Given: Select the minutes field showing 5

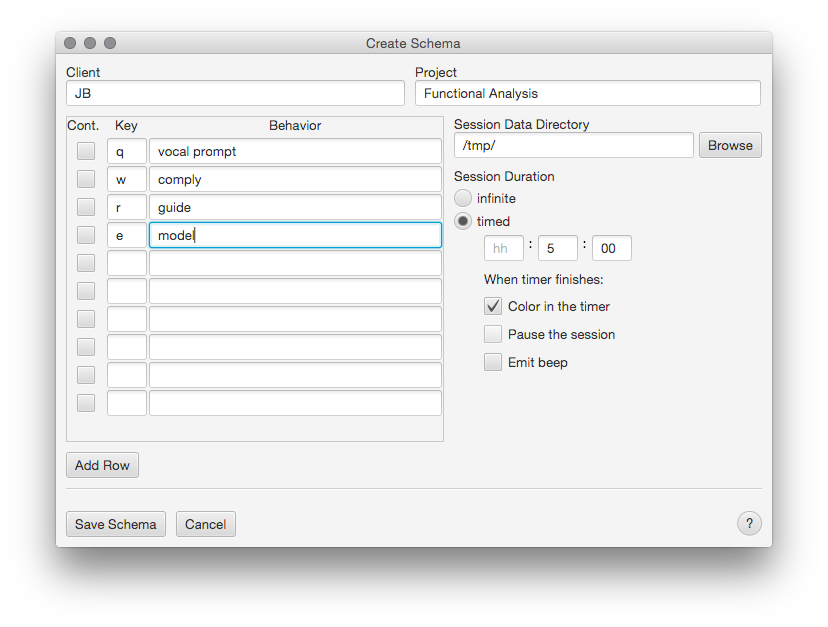Looking at the screenshot, I should pos(557,248).
